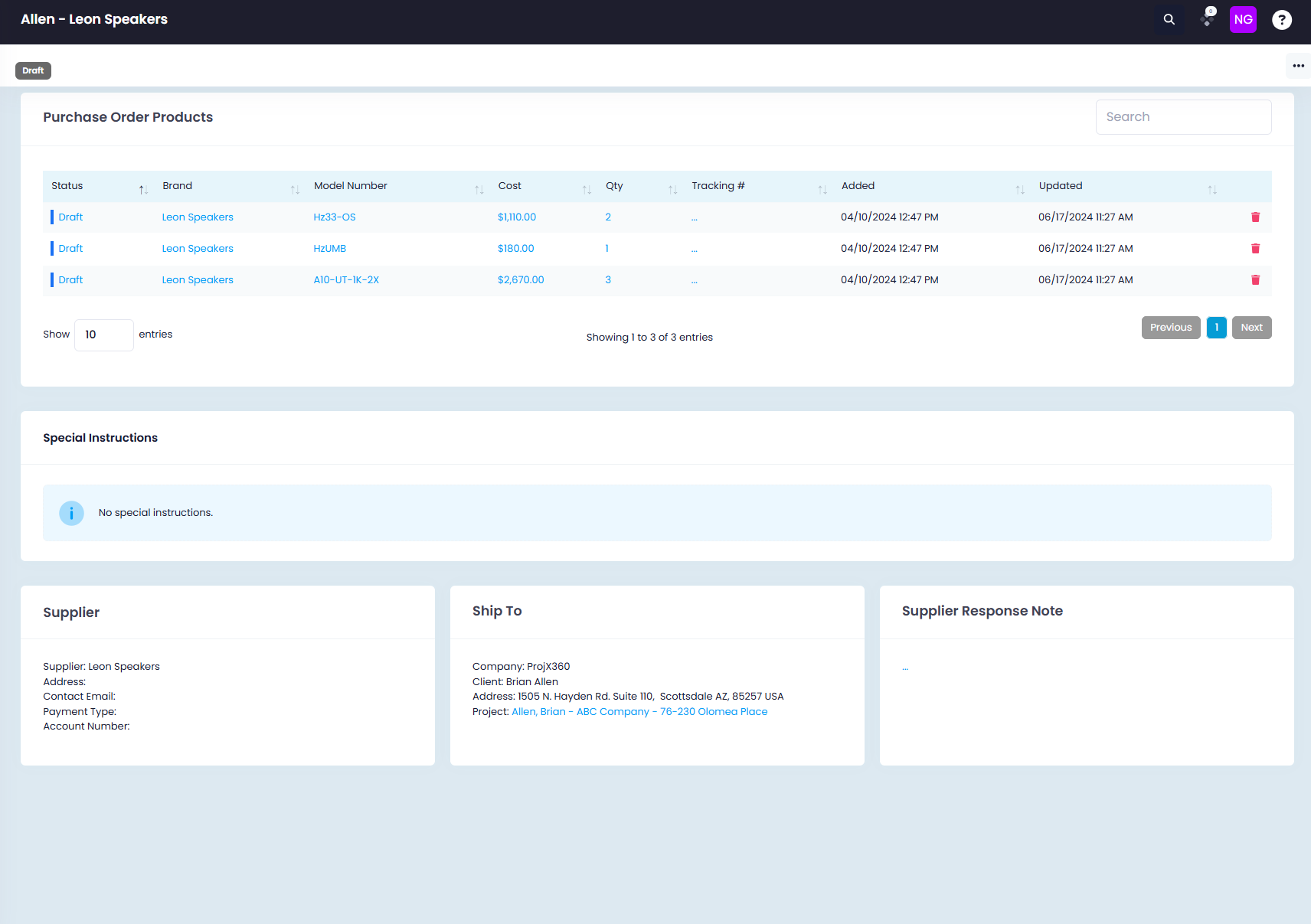Click the "Payment Type:" label
This screenshot has height=924, width=1311.
(80, 712)
